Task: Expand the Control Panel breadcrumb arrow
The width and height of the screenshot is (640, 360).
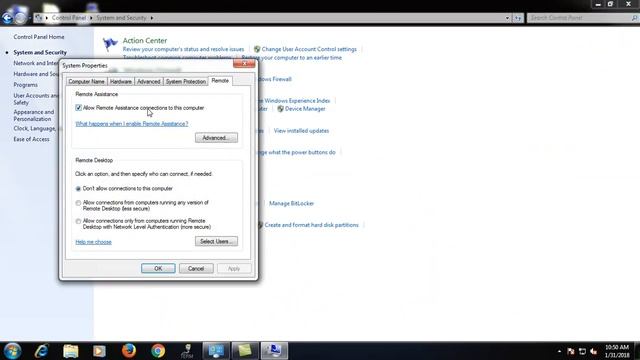Action: (91, 18)
